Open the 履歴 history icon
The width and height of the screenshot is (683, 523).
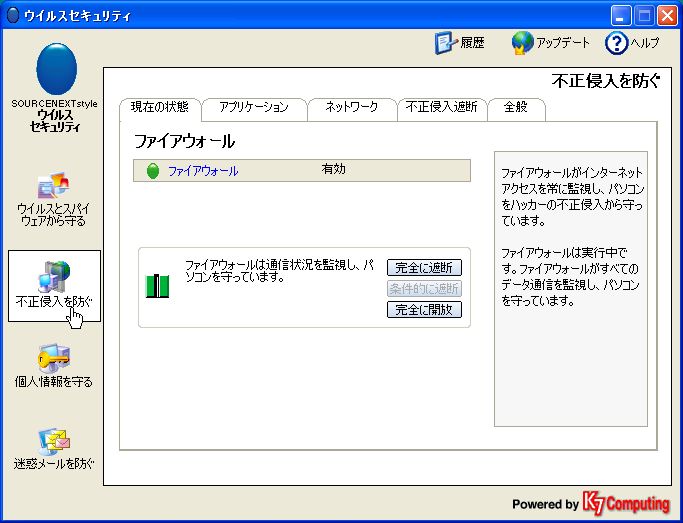click(446, 43)
